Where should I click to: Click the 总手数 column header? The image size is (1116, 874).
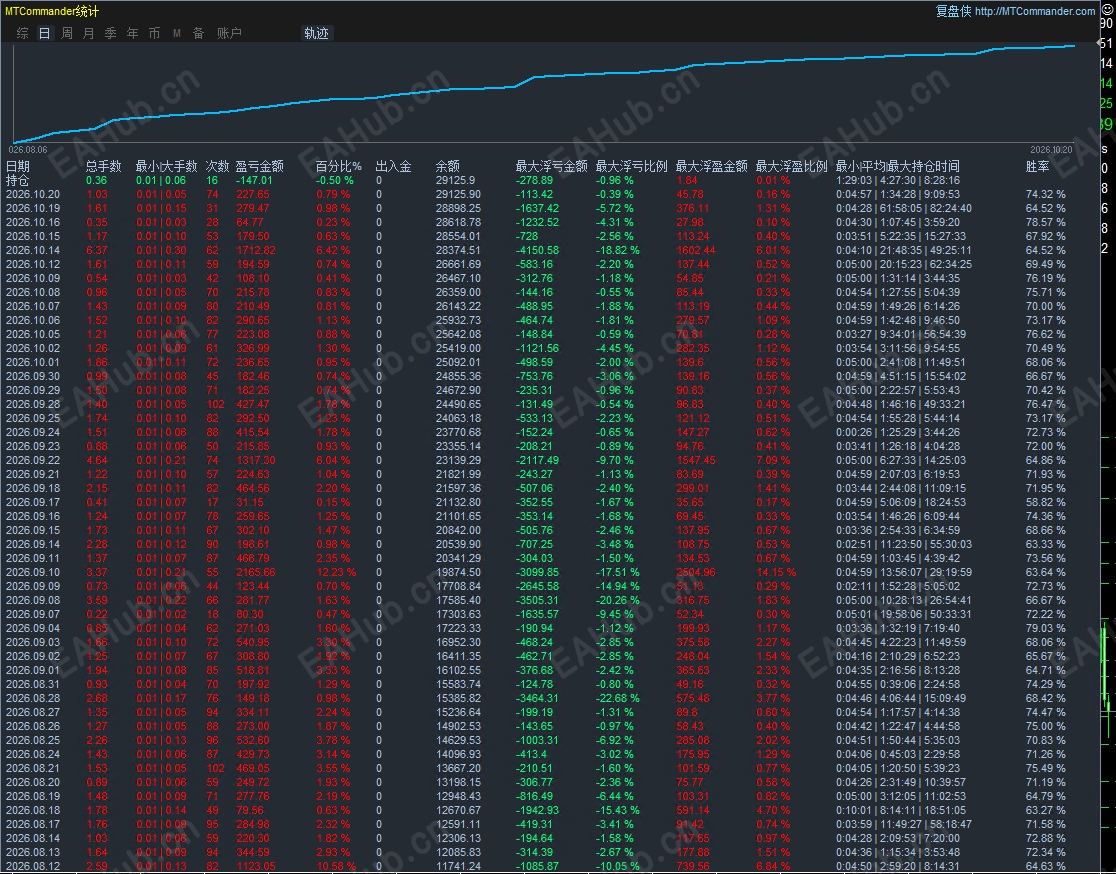tap(104, 167)
